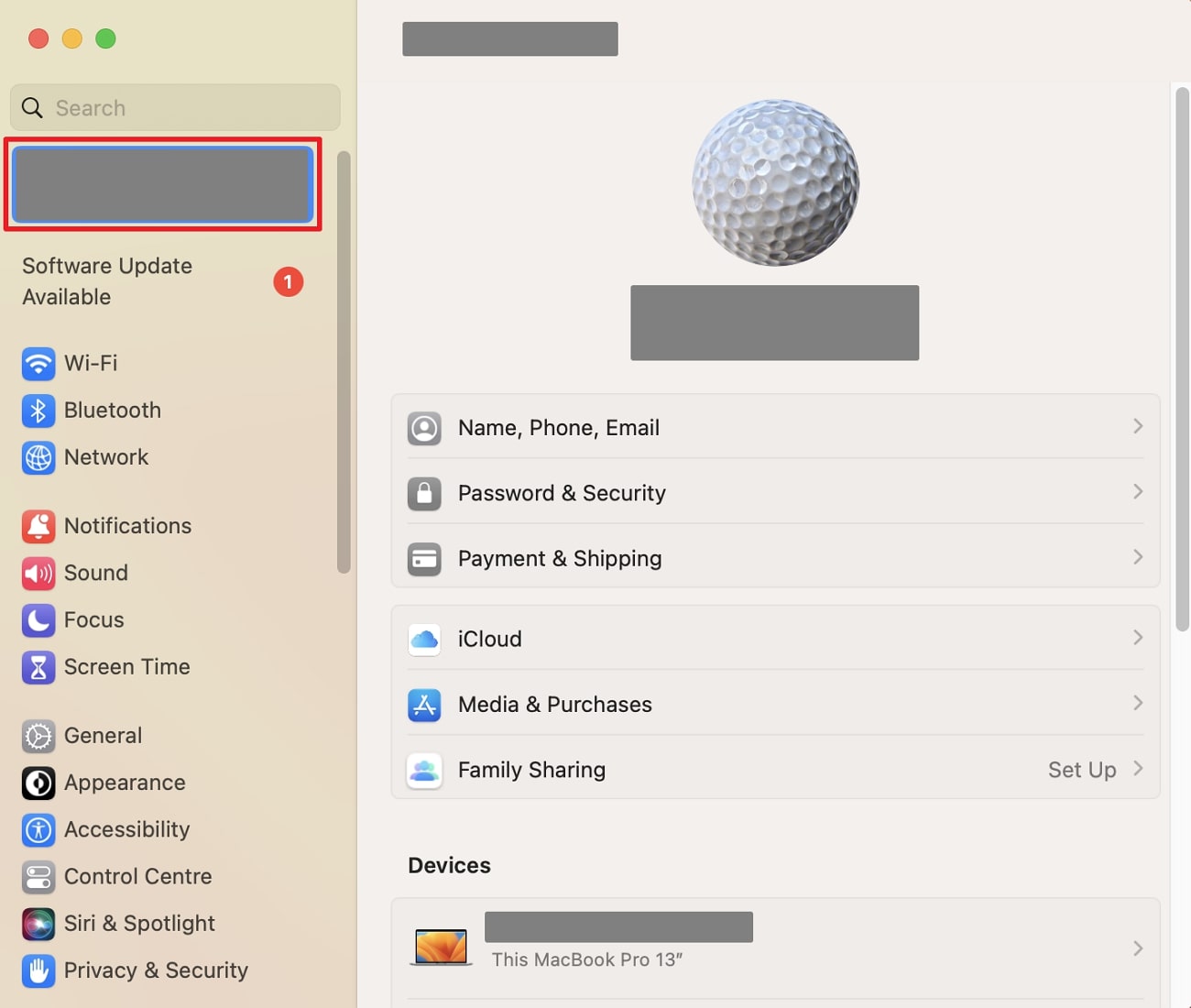Click the Search field
The image size is (1191, 1008).
tap(183, 108)
